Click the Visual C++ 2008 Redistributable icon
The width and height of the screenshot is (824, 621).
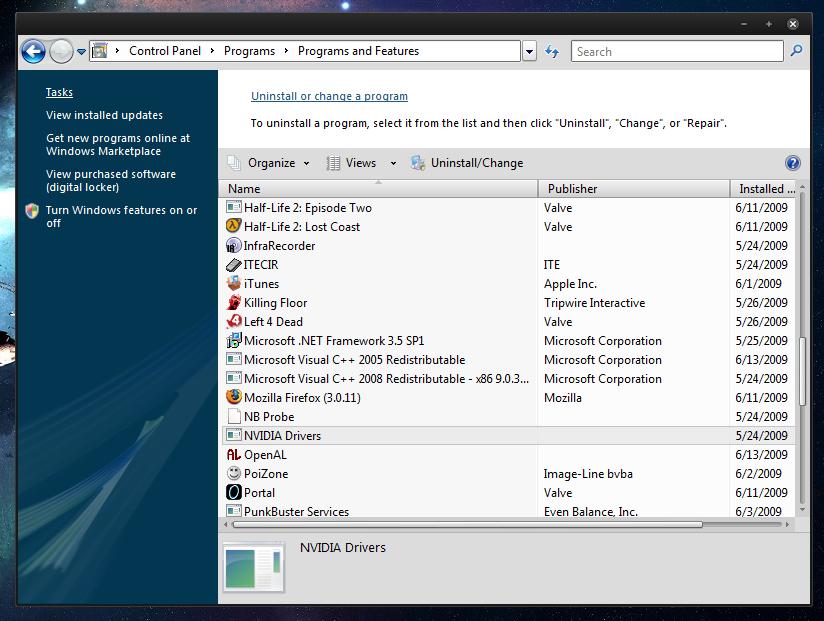pyautogui.click(x=234, y=378)
